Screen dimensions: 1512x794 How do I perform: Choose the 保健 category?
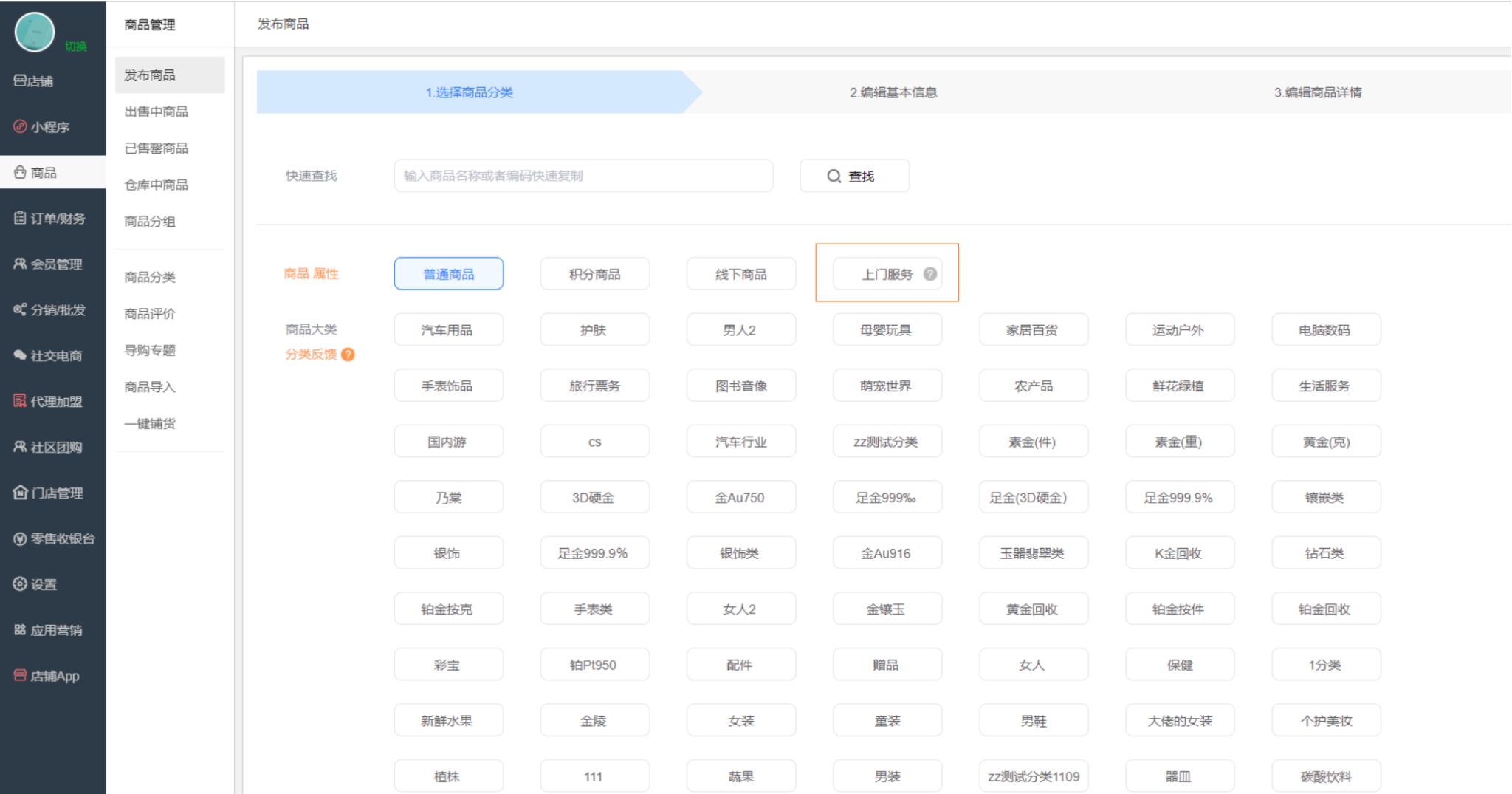1180,665
